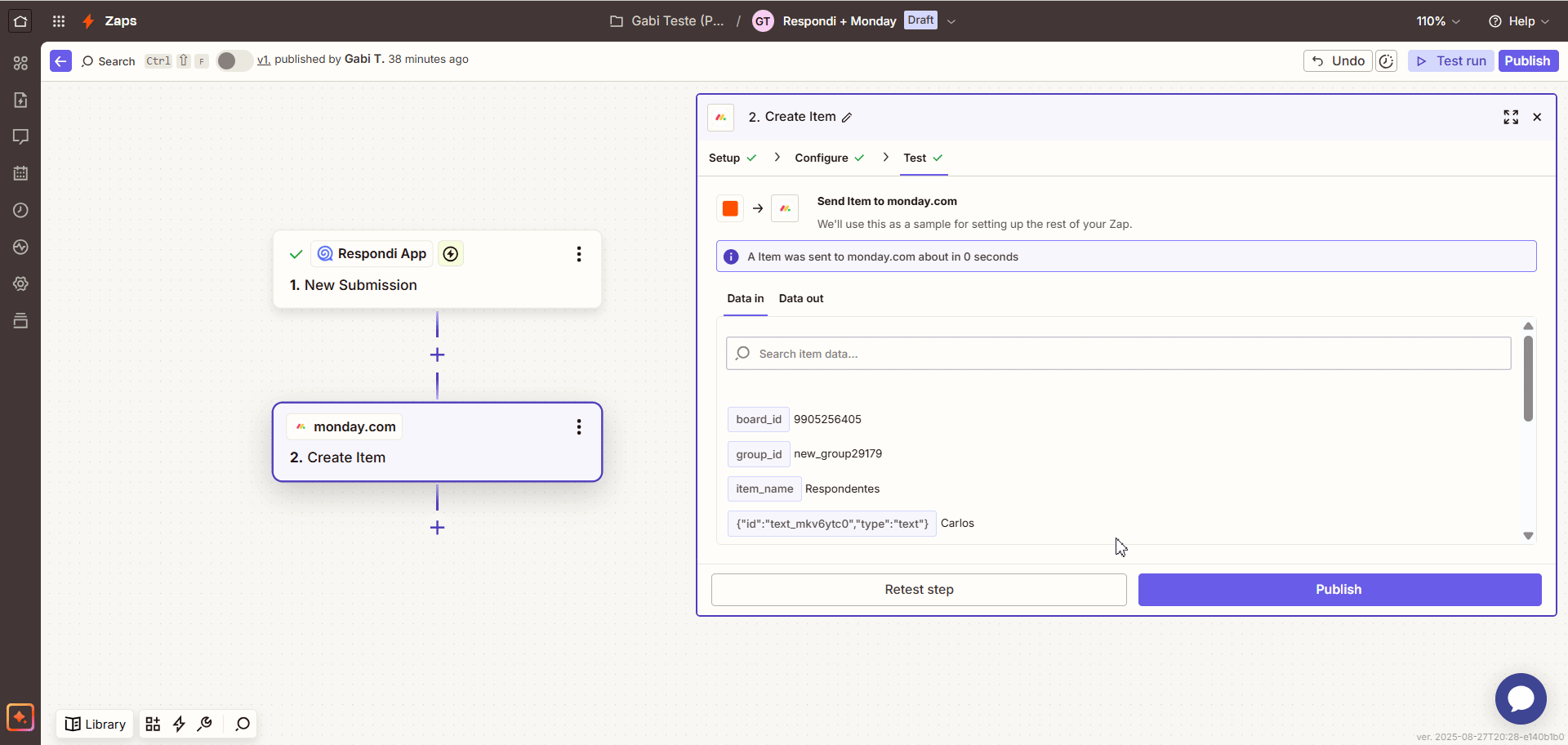This screenshot has height=745, width=1568.
Task: Click the GT avatar in breadcrumb
Action: coord(763,21)
